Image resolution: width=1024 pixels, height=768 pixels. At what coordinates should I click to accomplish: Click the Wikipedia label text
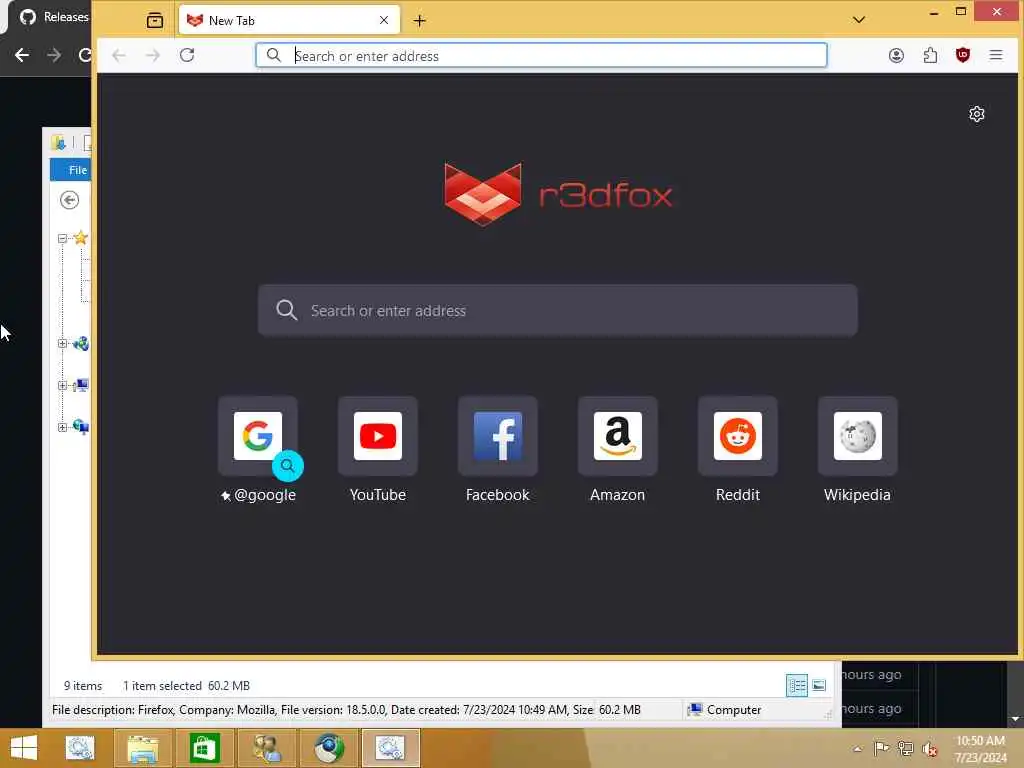[x=857, y=495]
